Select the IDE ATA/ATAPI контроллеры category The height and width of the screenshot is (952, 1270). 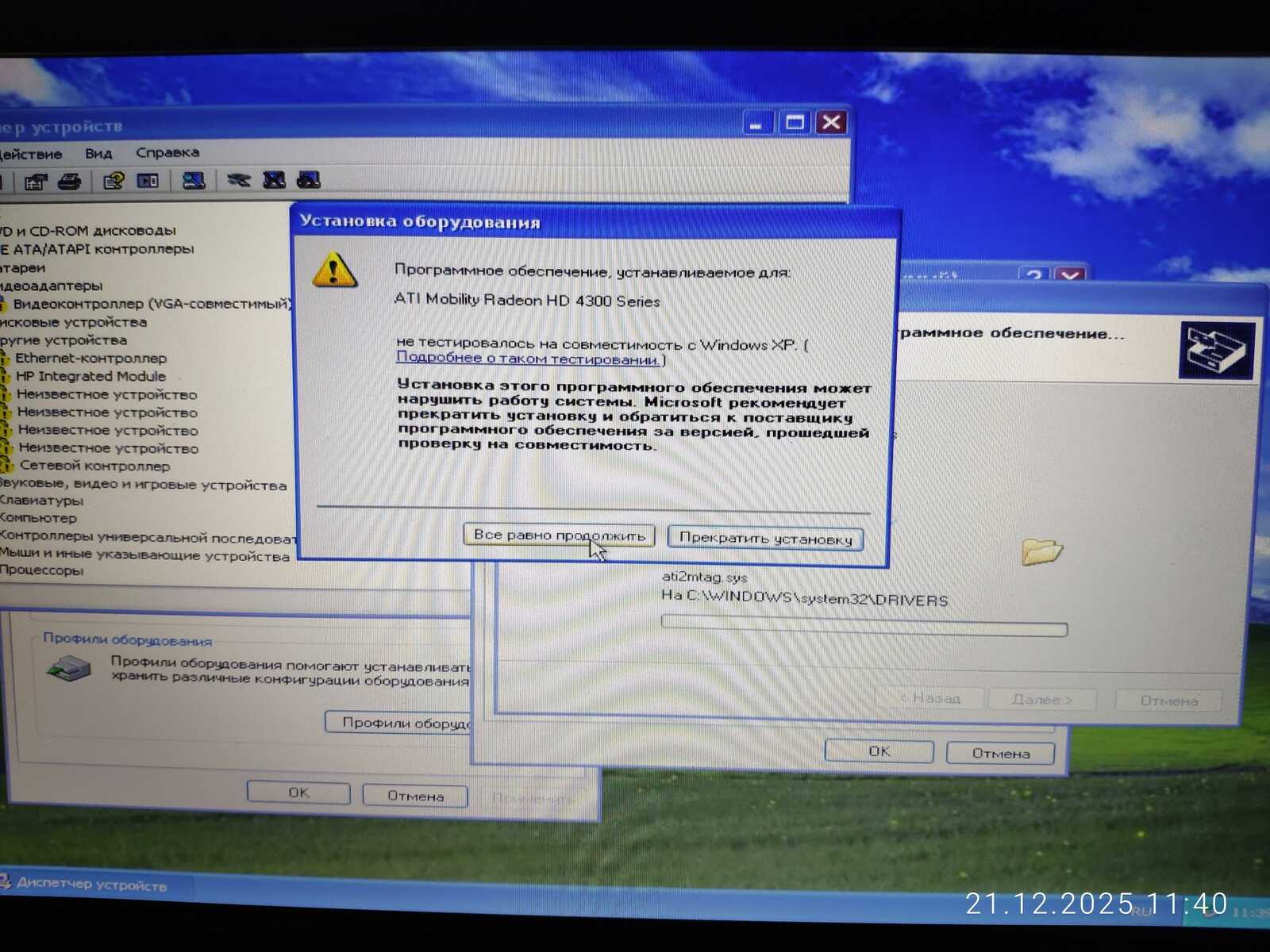tap(97, 249)
